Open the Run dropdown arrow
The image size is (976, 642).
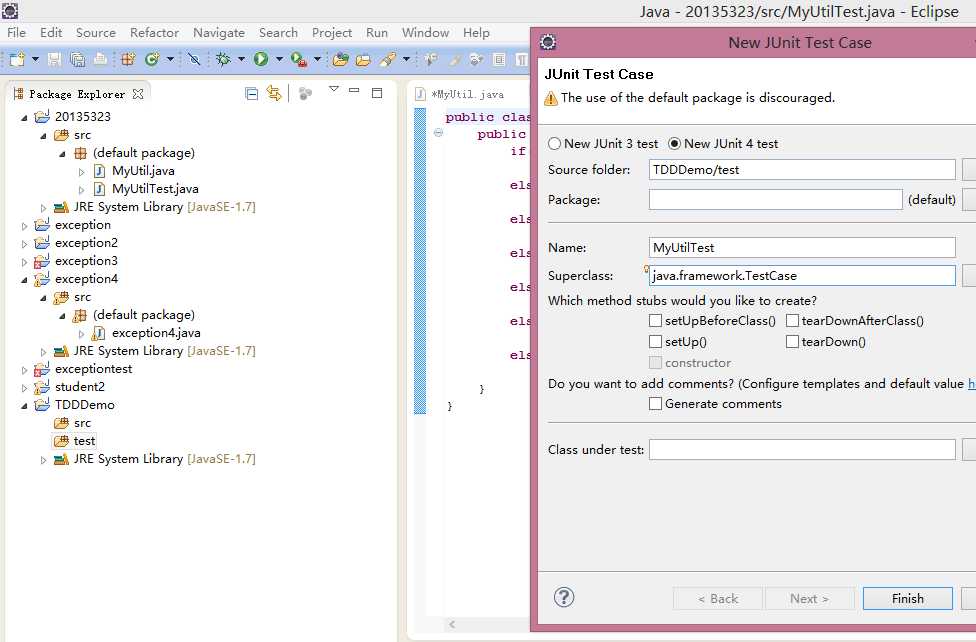279,59
